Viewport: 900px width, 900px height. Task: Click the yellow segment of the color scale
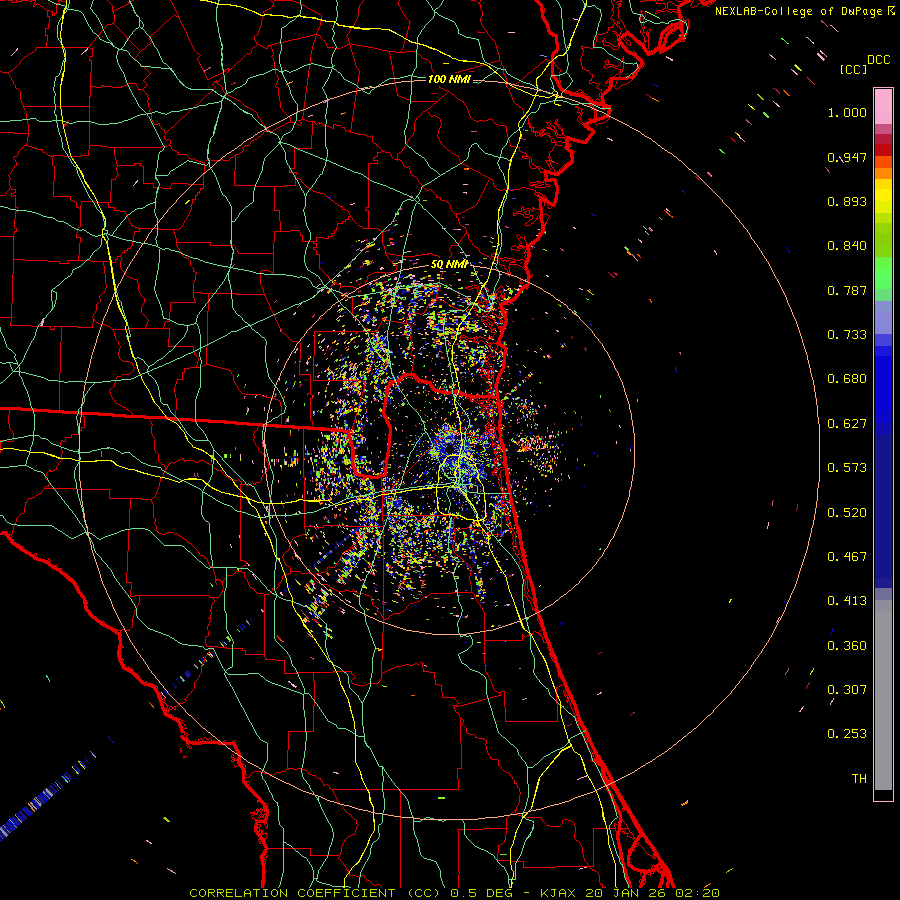[883, 201]
